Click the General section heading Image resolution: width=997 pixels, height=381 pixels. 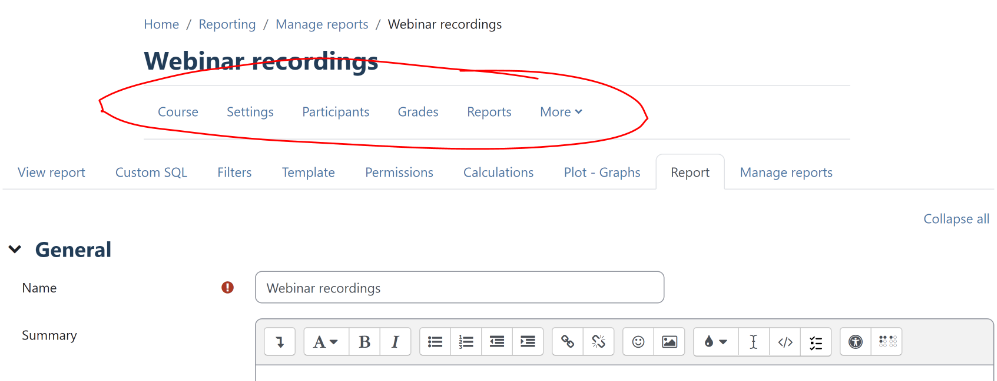73,250
